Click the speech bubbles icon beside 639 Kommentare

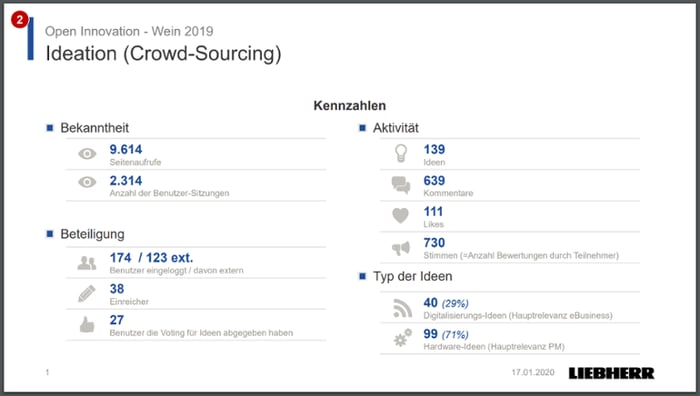[x=401, y=185]
